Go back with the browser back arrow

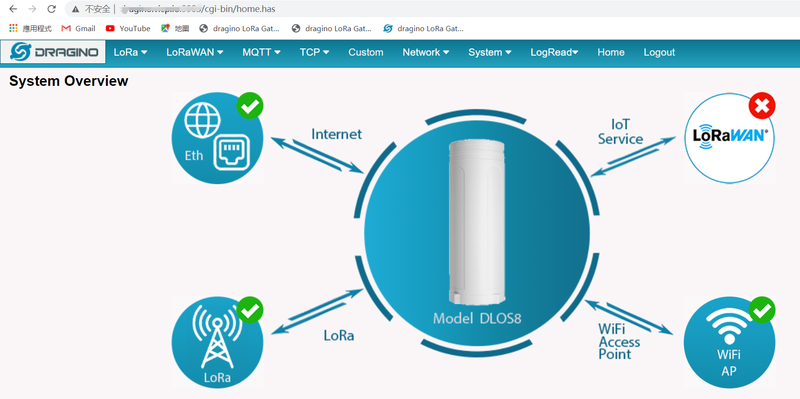pyautogui.click(x=13, y=9)
